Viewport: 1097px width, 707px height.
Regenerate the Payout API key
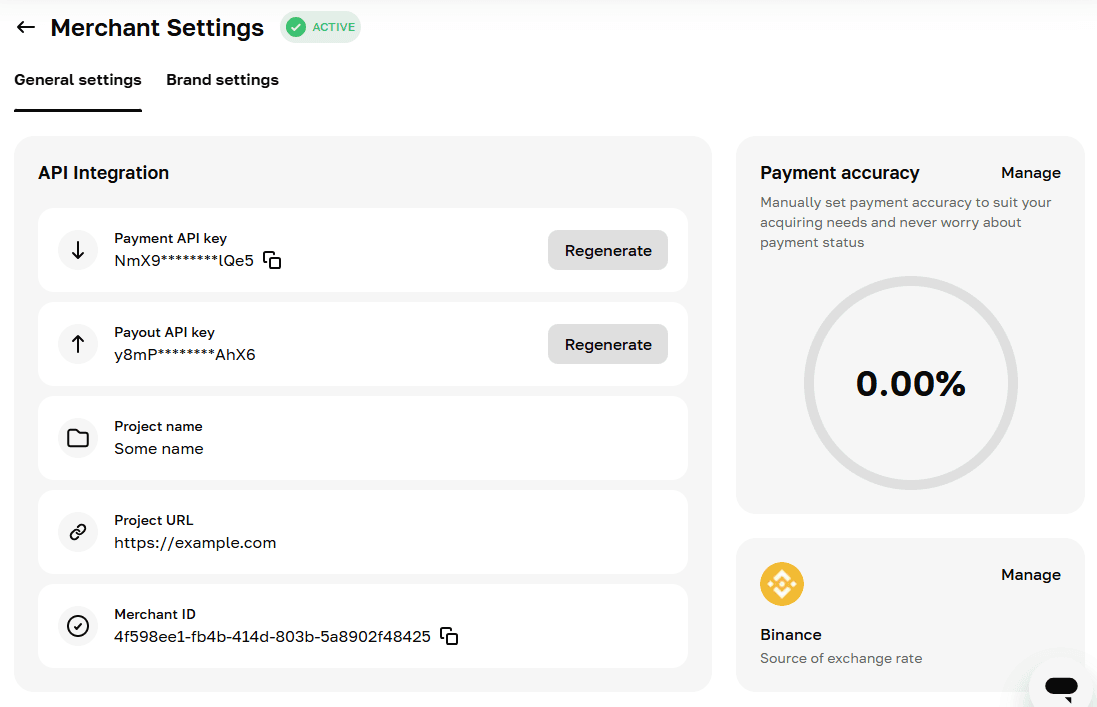click(608, 344)
